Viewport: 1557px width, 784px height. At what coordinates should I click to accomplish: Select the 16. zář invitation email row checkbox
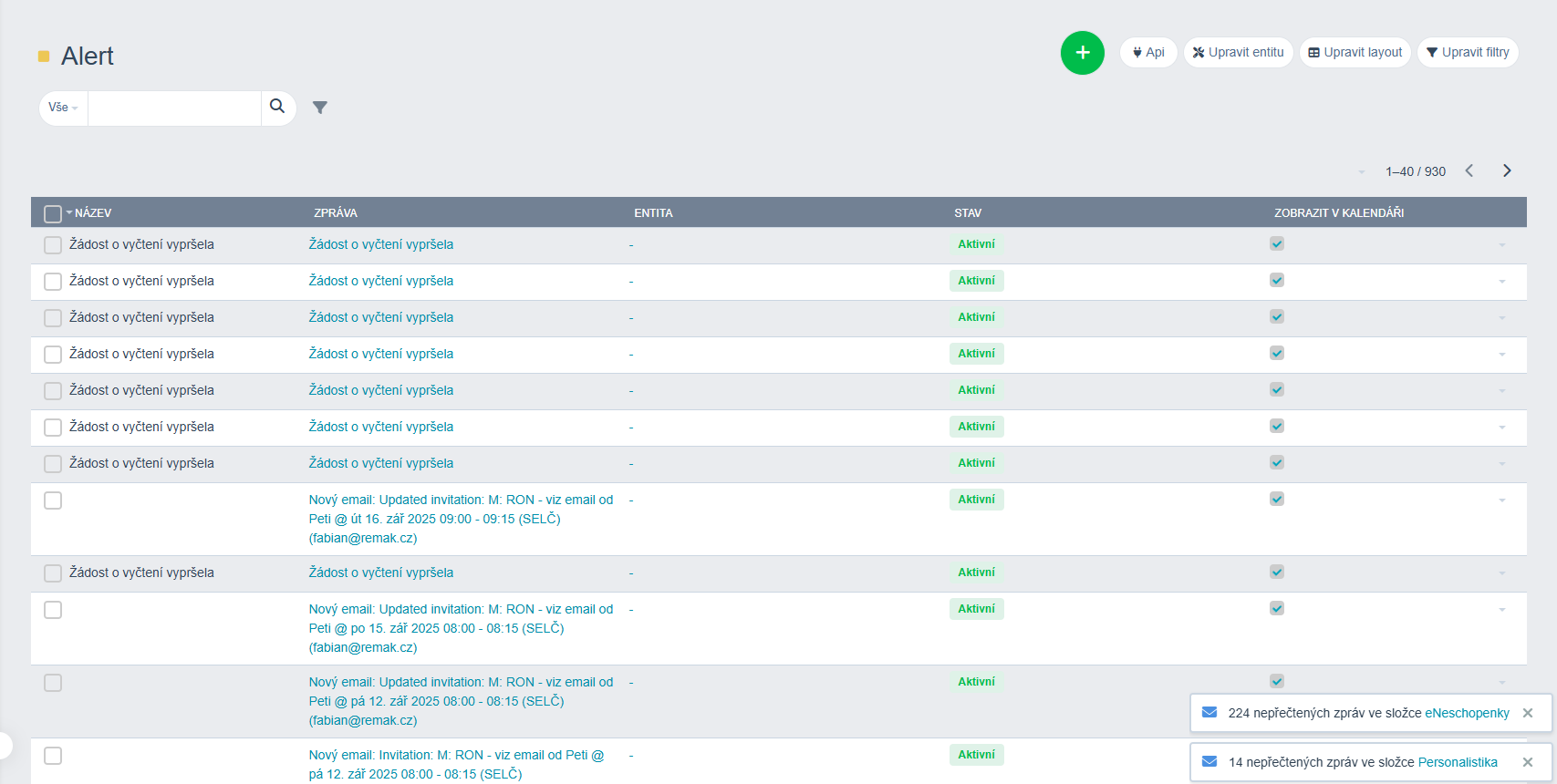[53, 500]
